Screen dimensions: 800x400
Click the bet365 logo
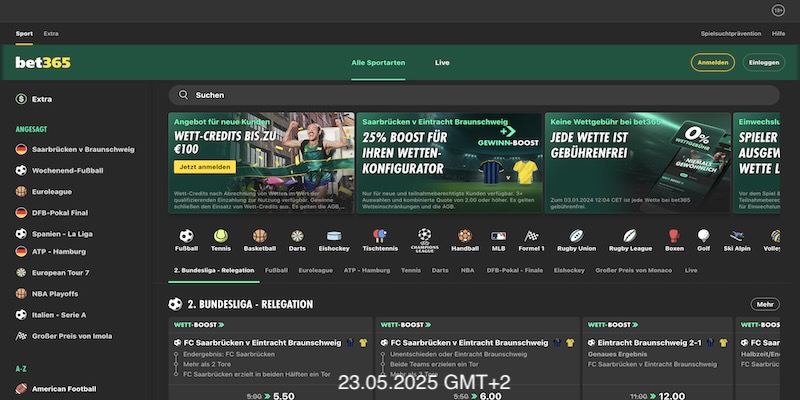click(x=43, y=62)
